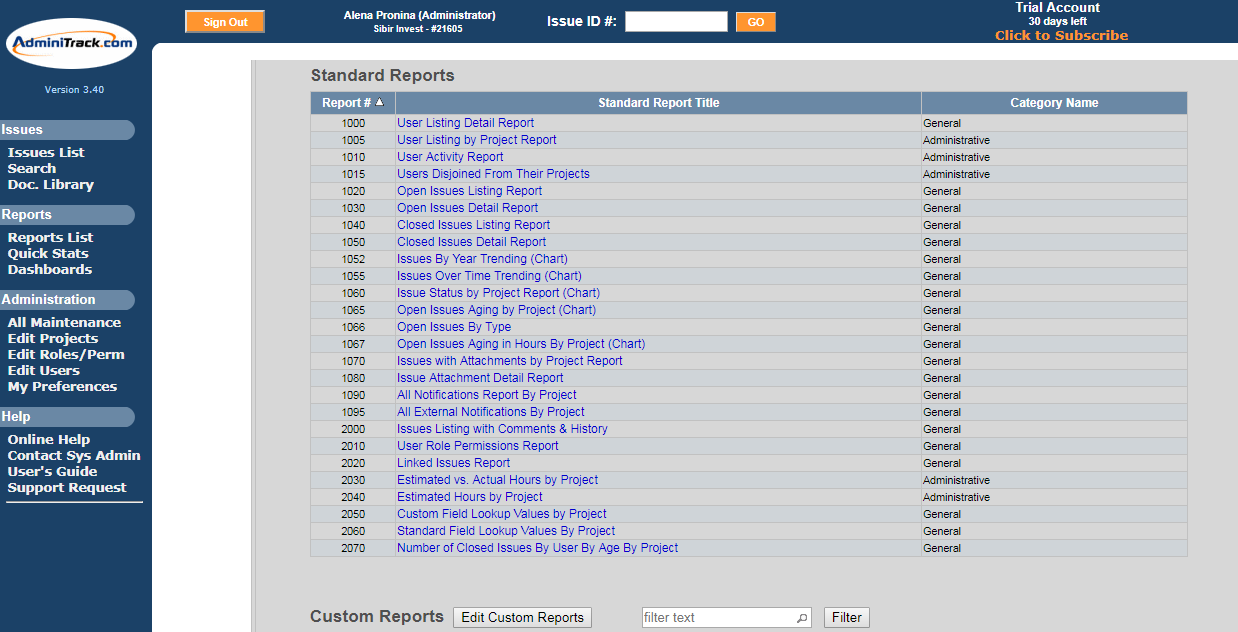Click the Version 3.40 label
The height and width of the screenshot is (632, 1238).
point(74,90)
